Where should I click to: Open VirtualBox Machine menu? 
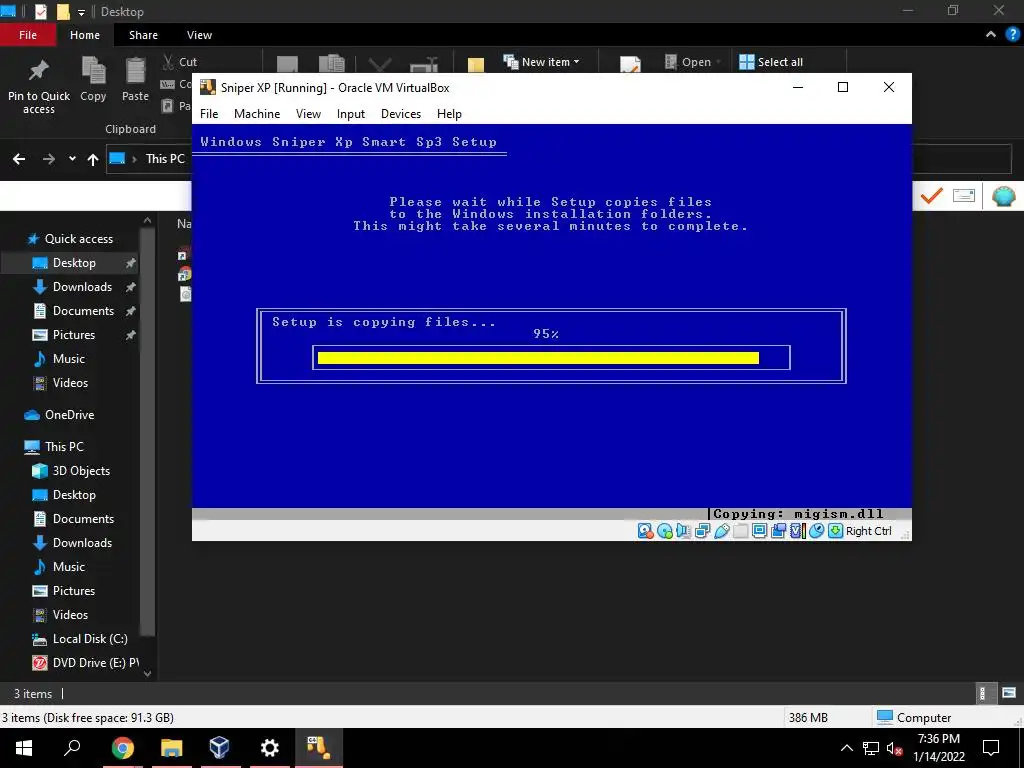pos(257,114)
